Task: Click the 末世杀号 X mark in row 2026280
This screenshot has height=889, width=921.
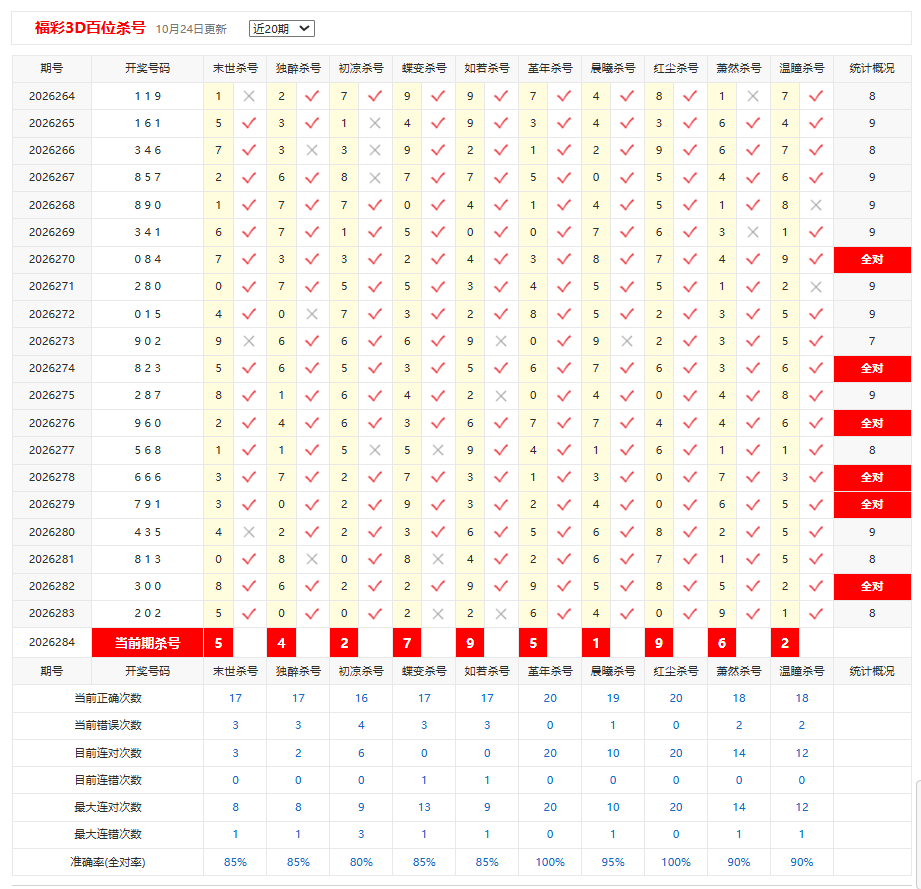Action: (x=249, y=532)
